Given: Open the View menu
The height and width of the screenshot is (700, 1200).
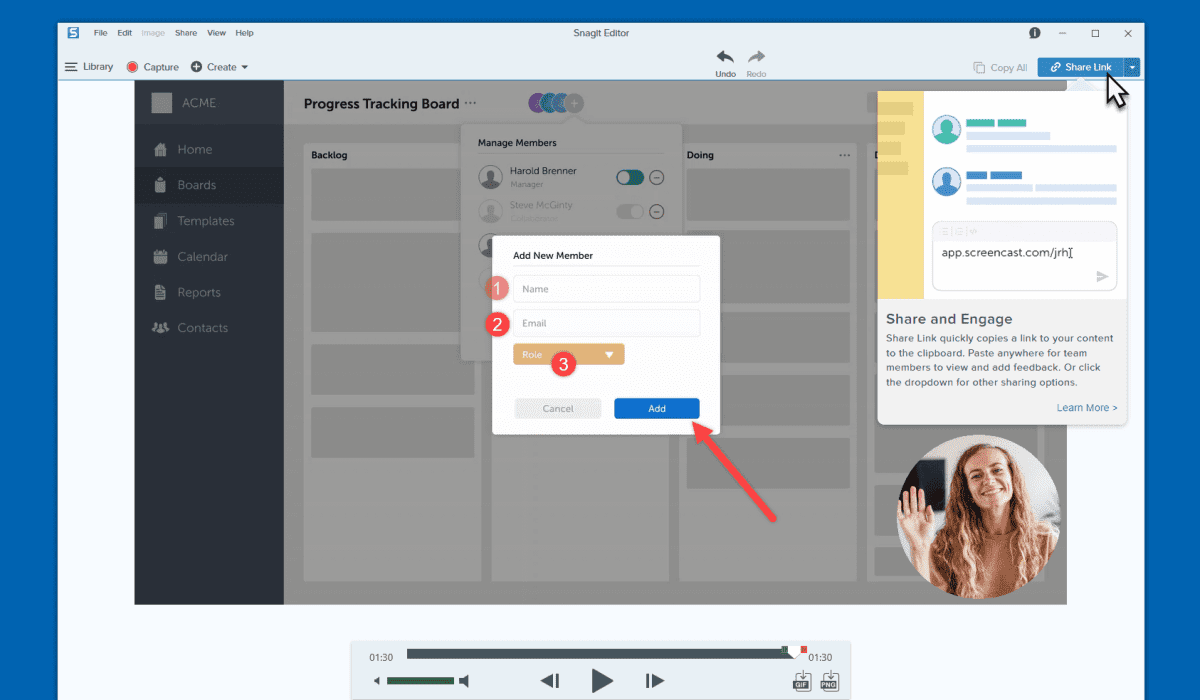Looking at the screenshot, I should pyautogui.click(x=216, y=33).
